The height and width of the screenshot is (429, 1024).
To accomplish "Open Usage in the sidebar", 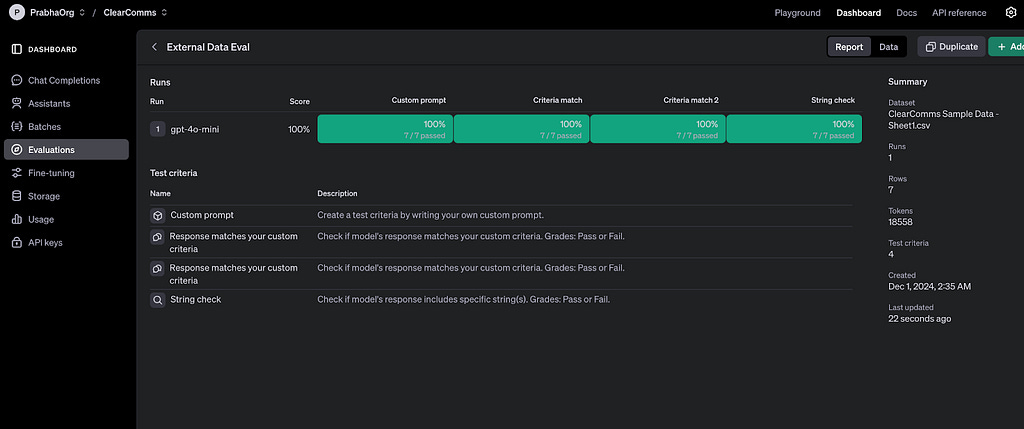I will click(x=66, y=219).
